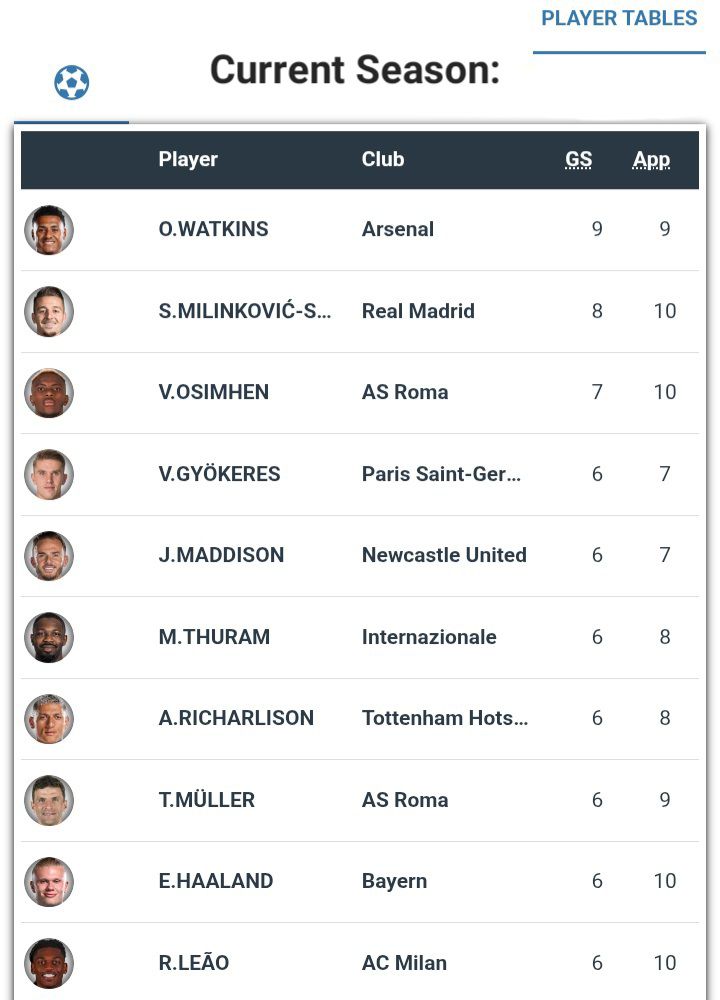Viewport: 720px width, 1000px height.
Task: Click S.MILINKOVIĆ-S player photo
Action: 49,311
